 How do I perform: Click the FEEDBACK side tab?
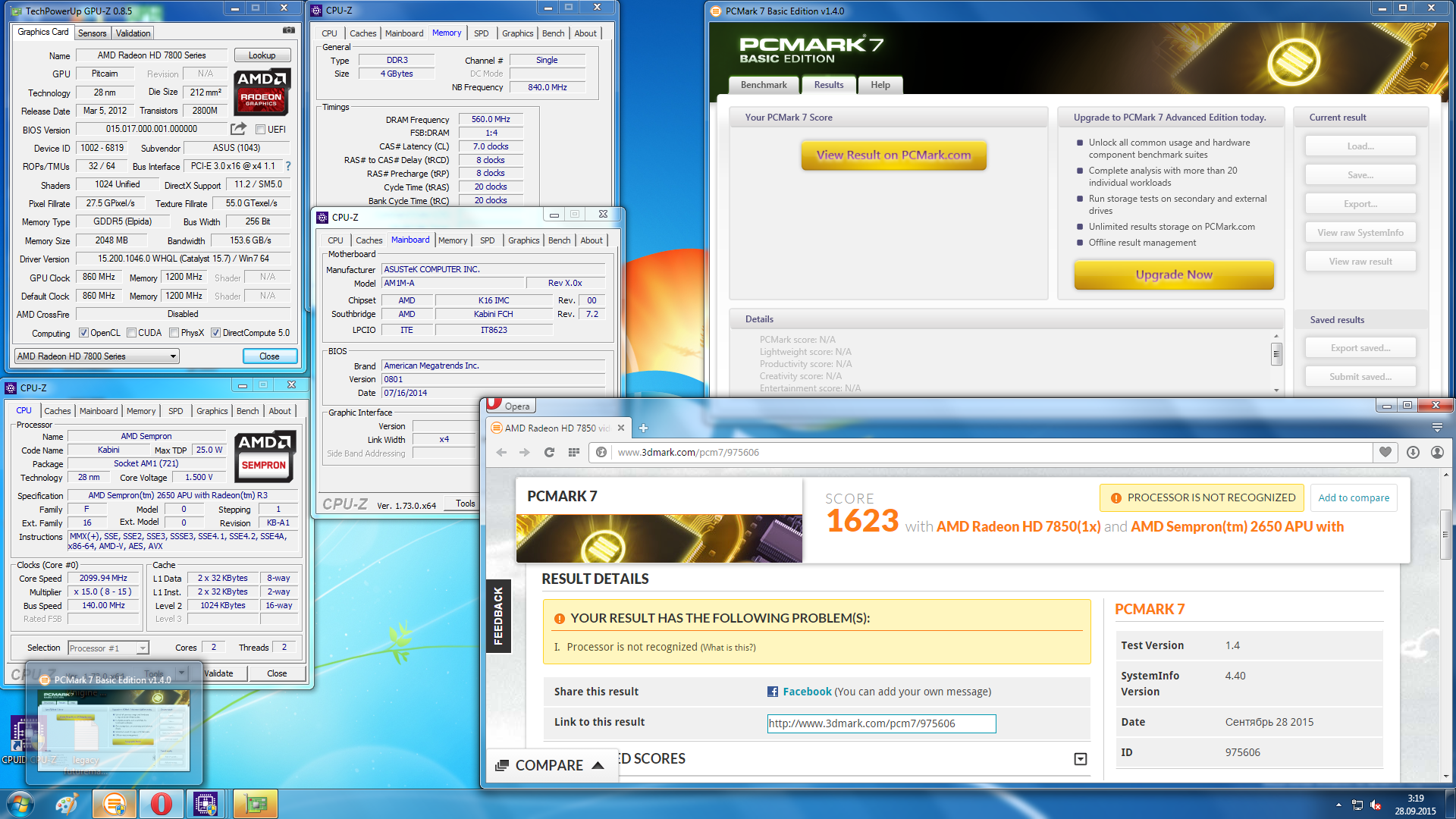[x=497, y=616]
